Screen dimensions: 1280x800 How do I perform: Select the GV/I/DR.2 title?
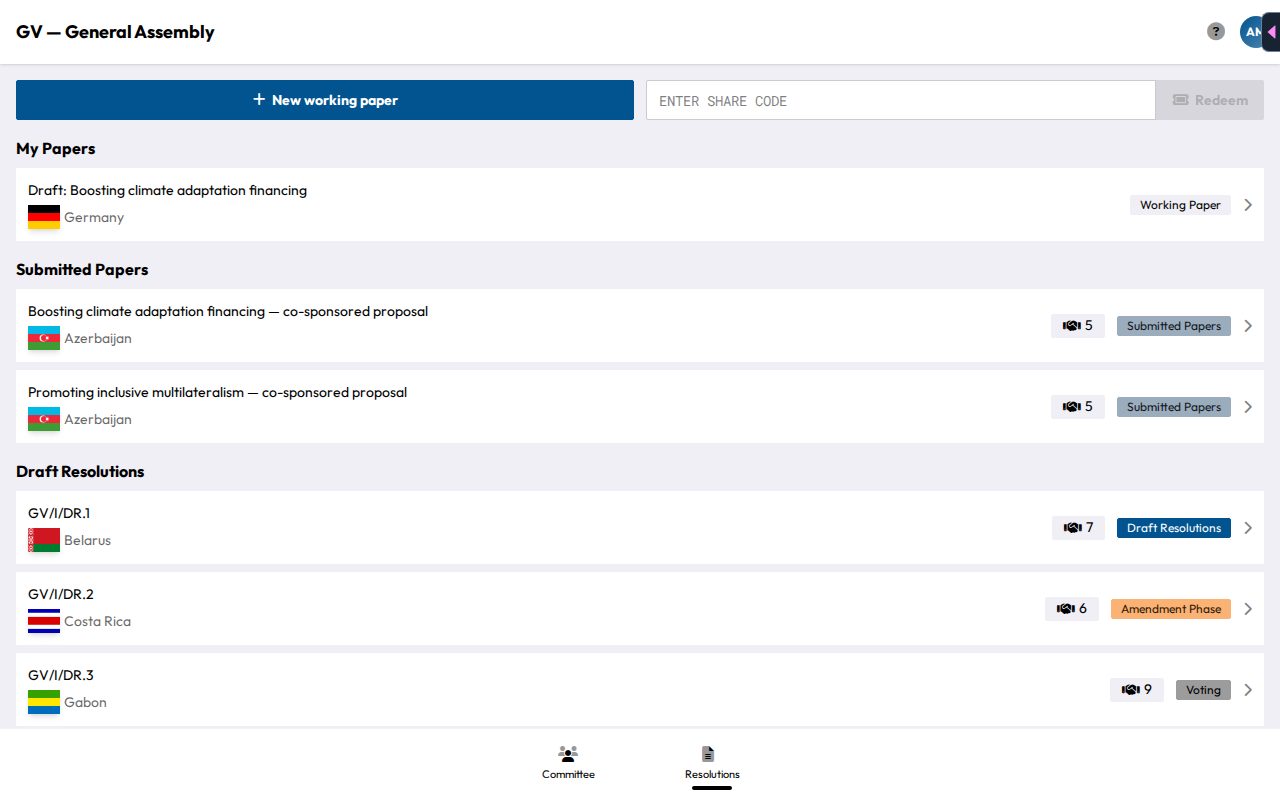(61, 594)
